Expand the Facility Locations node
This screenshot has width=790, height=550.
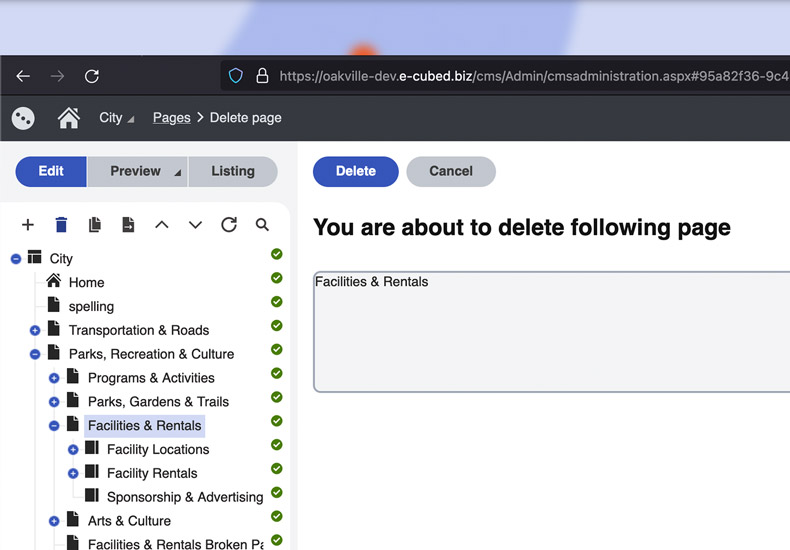[73, 450]
